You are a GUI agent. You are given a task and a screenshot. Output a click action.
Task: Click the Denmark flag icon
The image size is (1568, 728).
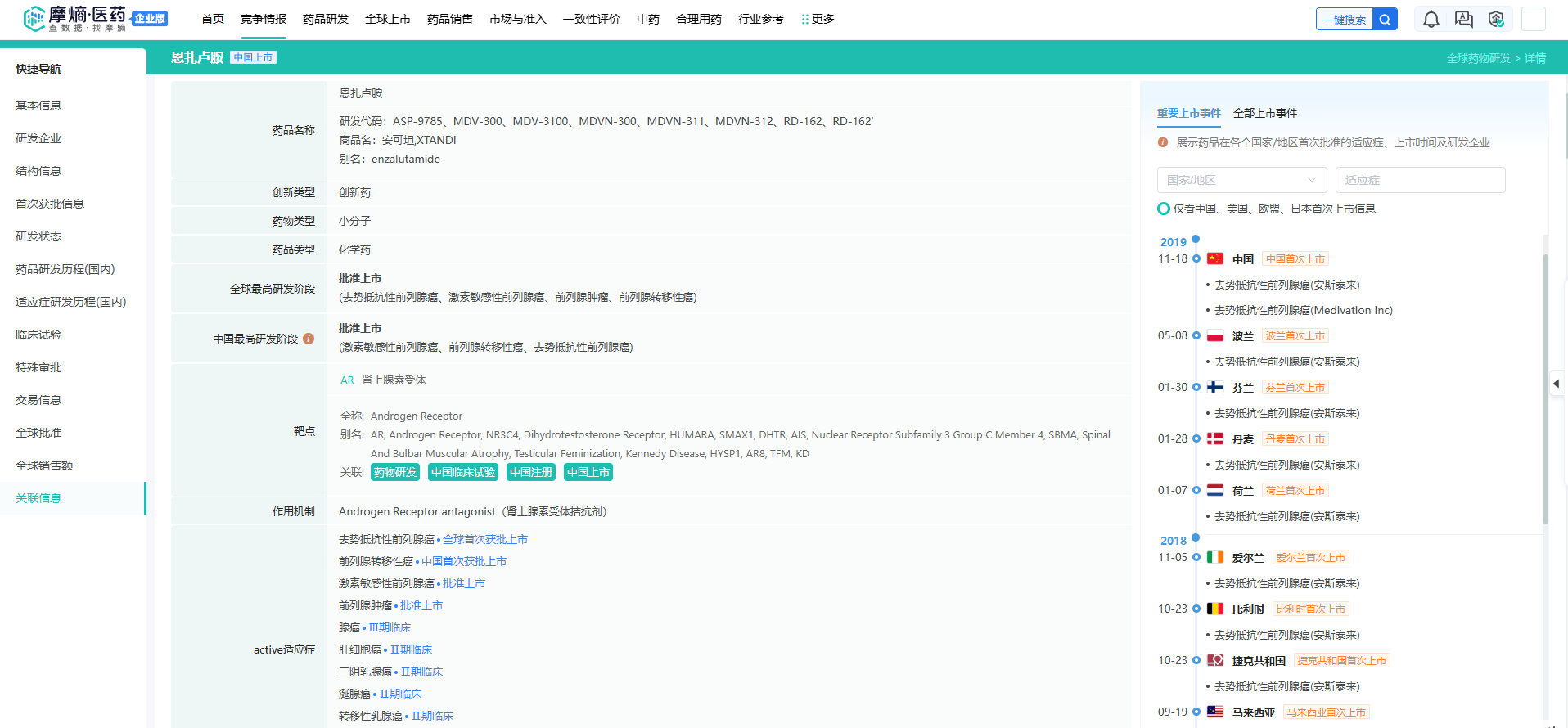pos(1215,438)
